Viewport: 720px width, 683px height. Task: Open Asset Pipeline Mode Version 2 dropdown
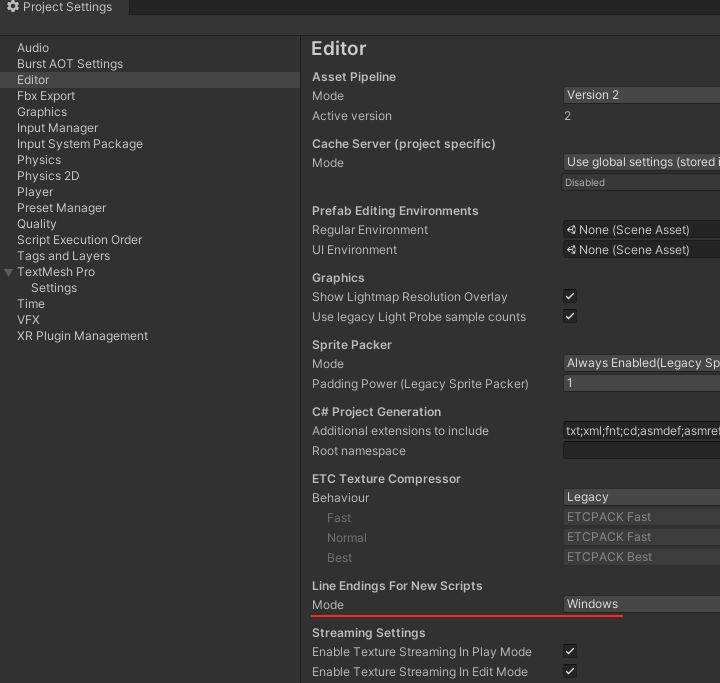tap(641, 95)
